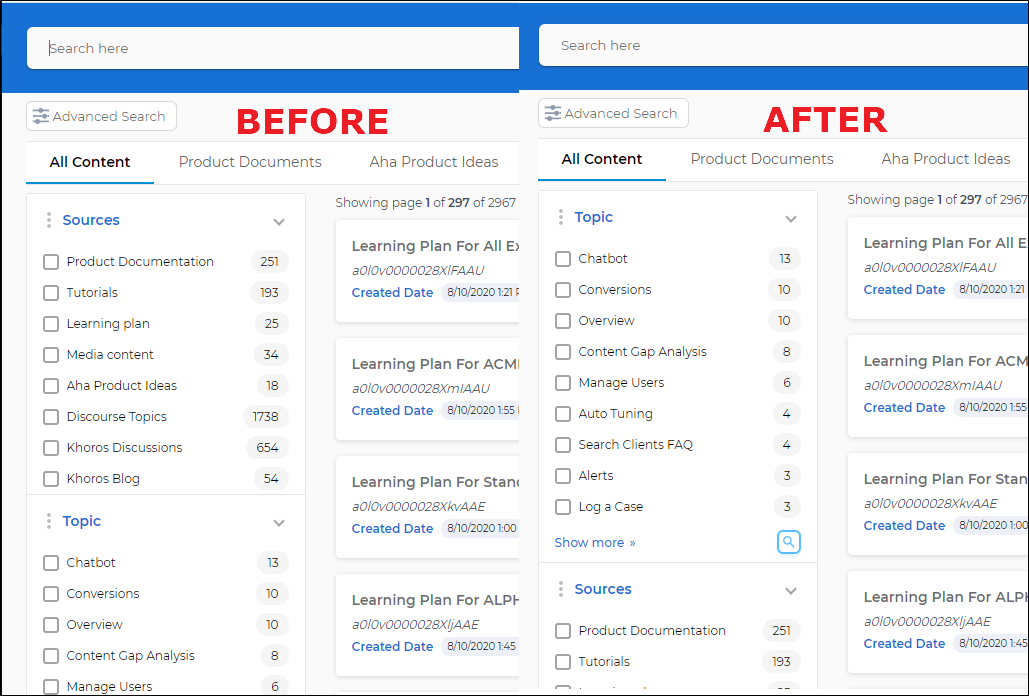Image resolution: width=1029 pixels, height=696 pixels.
Task: Focus the Search here field in AFTER panel
Action: pos(780,46)
